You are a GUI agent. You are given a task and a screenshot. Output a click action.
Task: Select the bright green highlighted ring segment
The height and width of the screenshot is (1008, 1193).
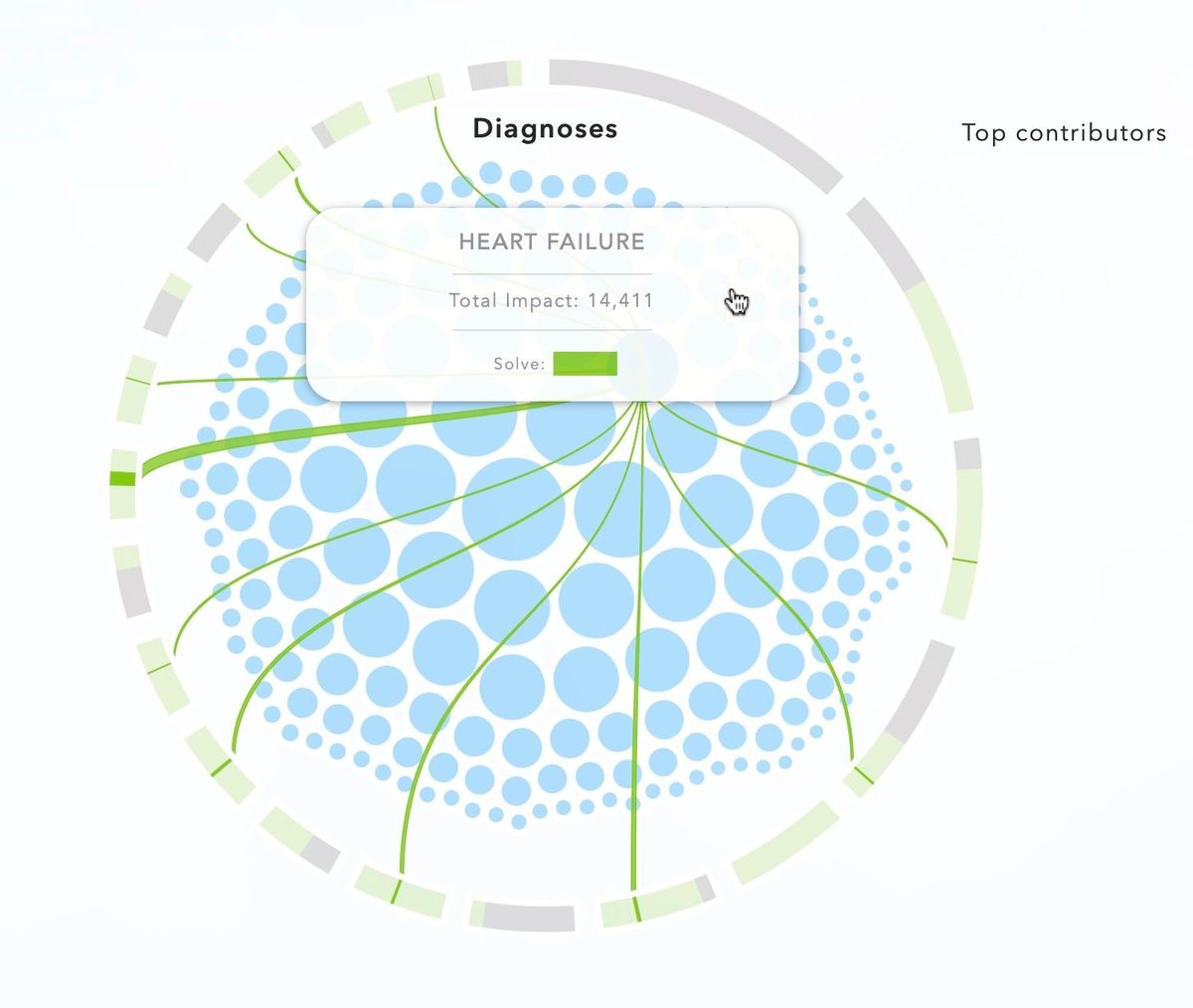pyautogui.click(x=122, y=479)
